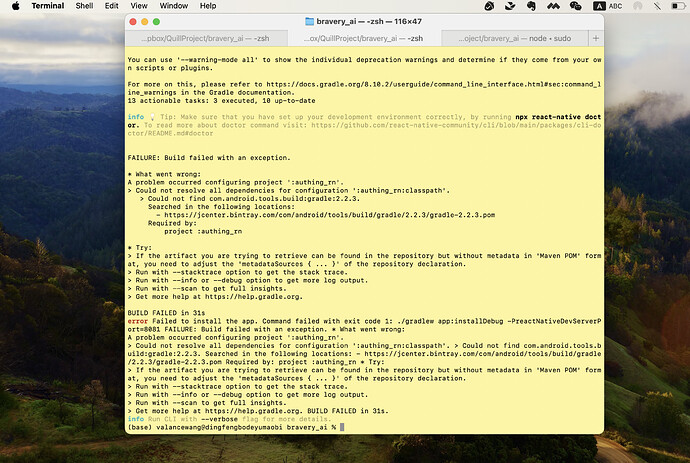Open the Edit menu

111,6
